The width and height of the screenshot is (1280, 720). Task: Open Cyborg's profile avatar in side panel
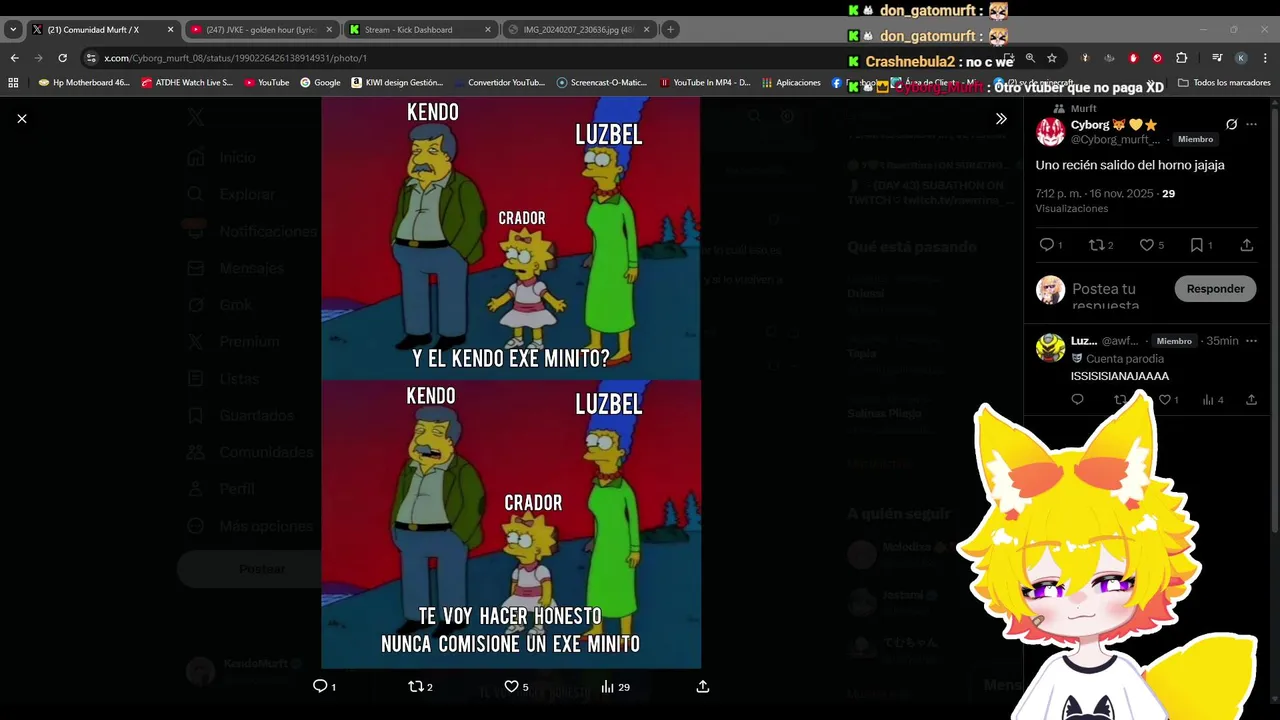pos(1050,132)
